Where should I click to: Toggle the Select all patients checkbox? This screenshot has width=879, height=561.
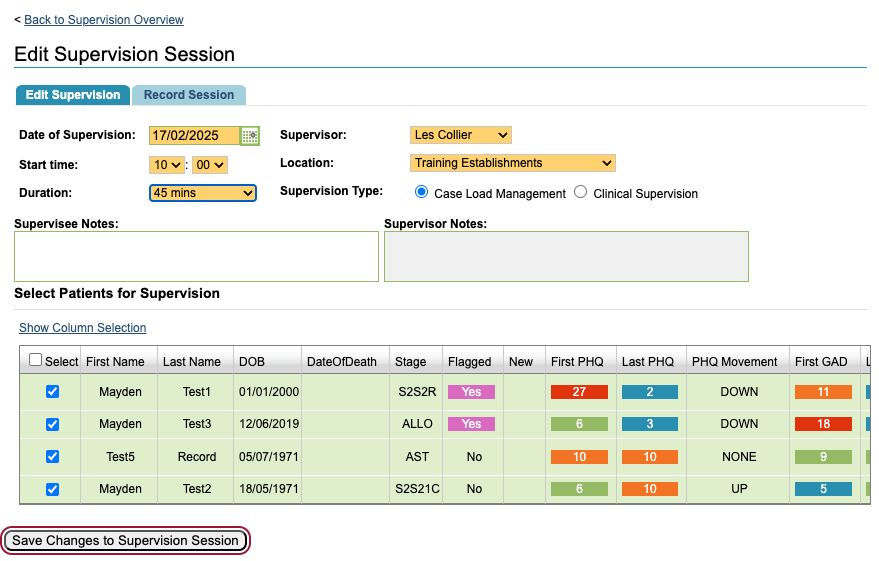[x=36, y=360]
